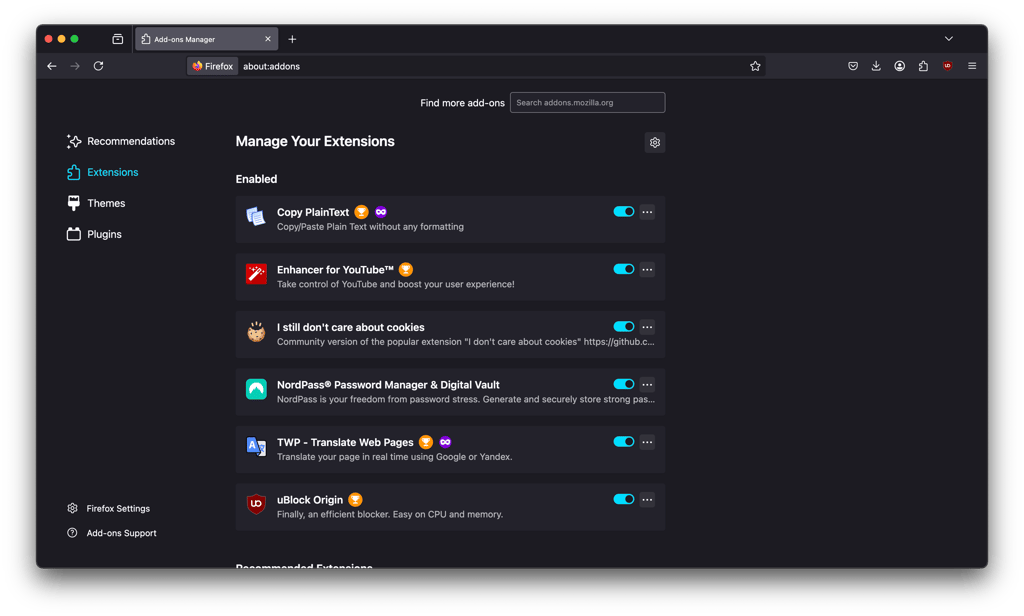Open the TWP - Translate Web Pages title
Image resolution: width=1024 pixels, height=616 pixels.
click(345, 442)
